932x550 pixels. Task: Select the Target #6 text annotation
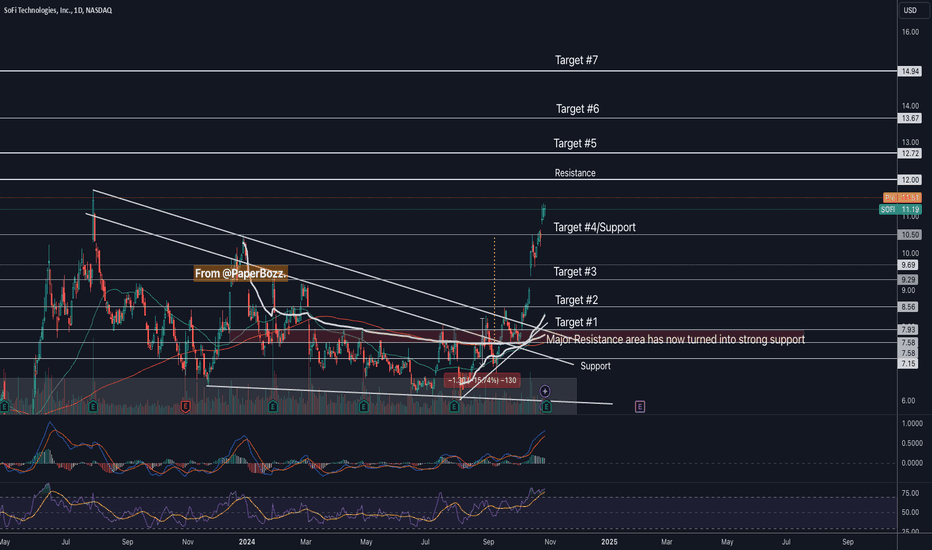(577, 109)
